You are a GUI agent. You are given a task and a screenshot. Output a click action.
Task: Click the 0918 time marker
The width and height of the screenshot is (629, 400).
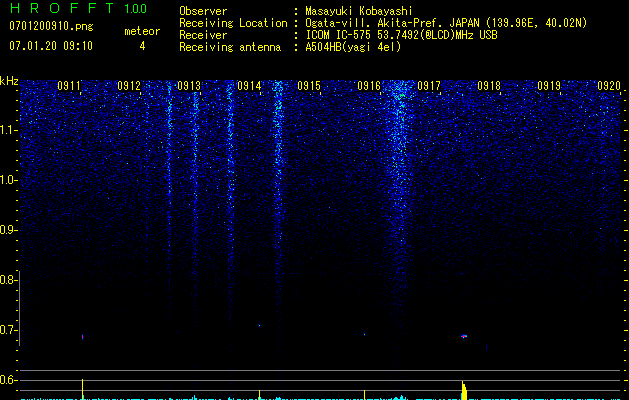coord(489,86)
